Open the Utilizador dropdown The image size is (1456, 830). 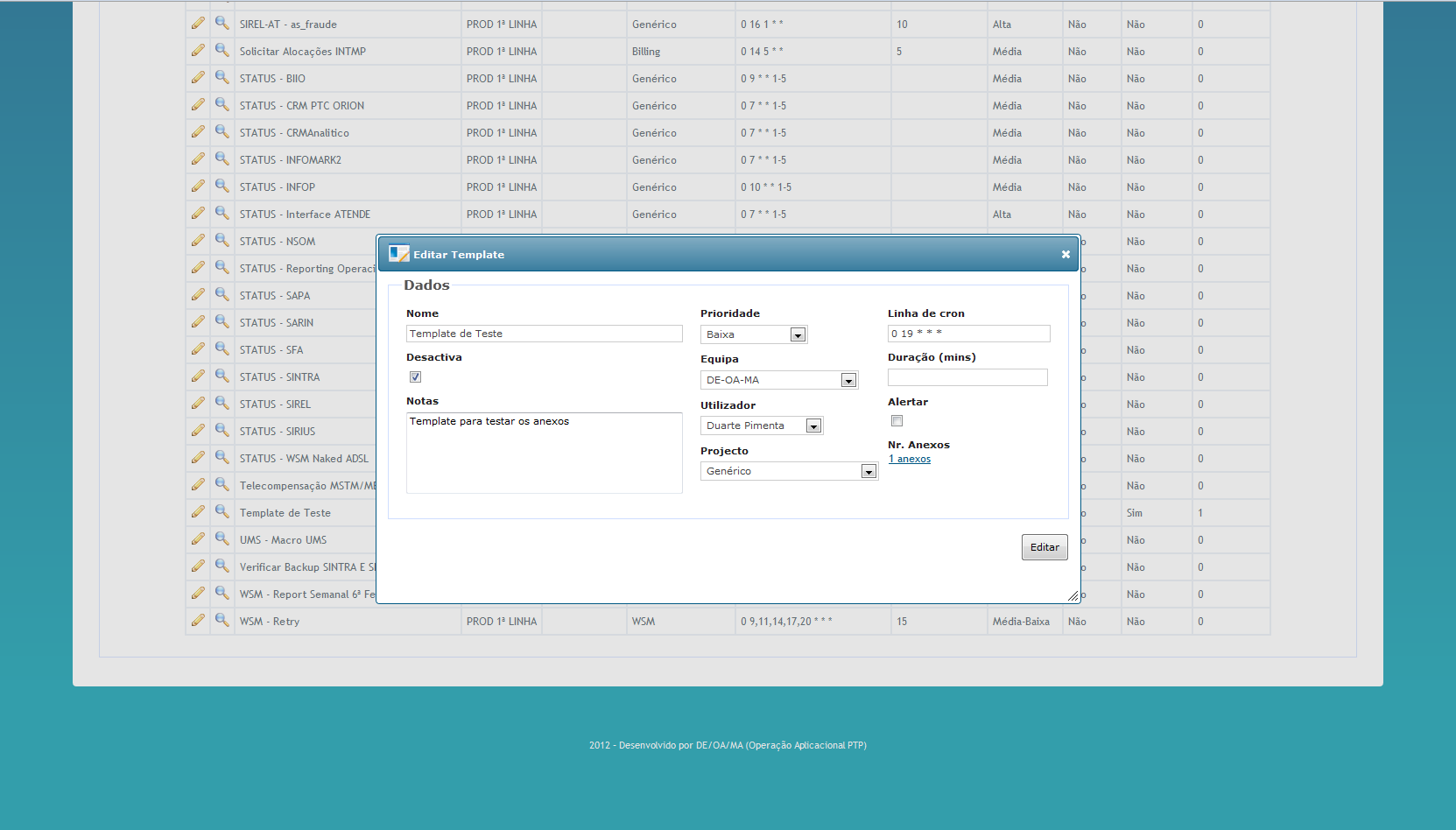[x=762, y=426]
